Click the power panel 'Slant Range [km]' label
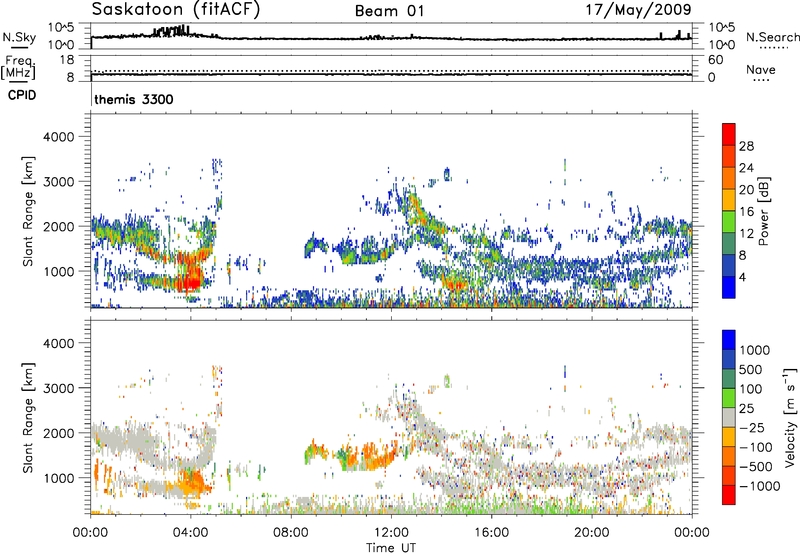 coord(28,211)
